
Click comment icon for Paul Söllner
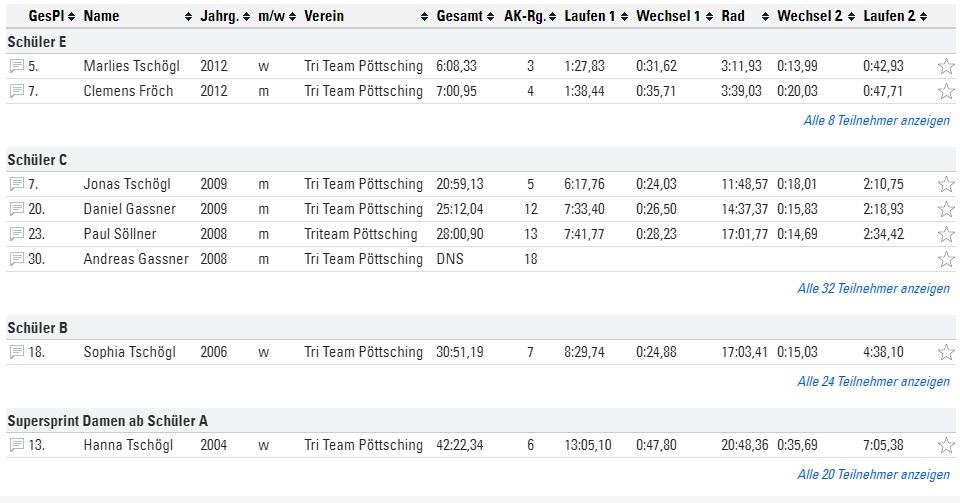pos(17,234)
